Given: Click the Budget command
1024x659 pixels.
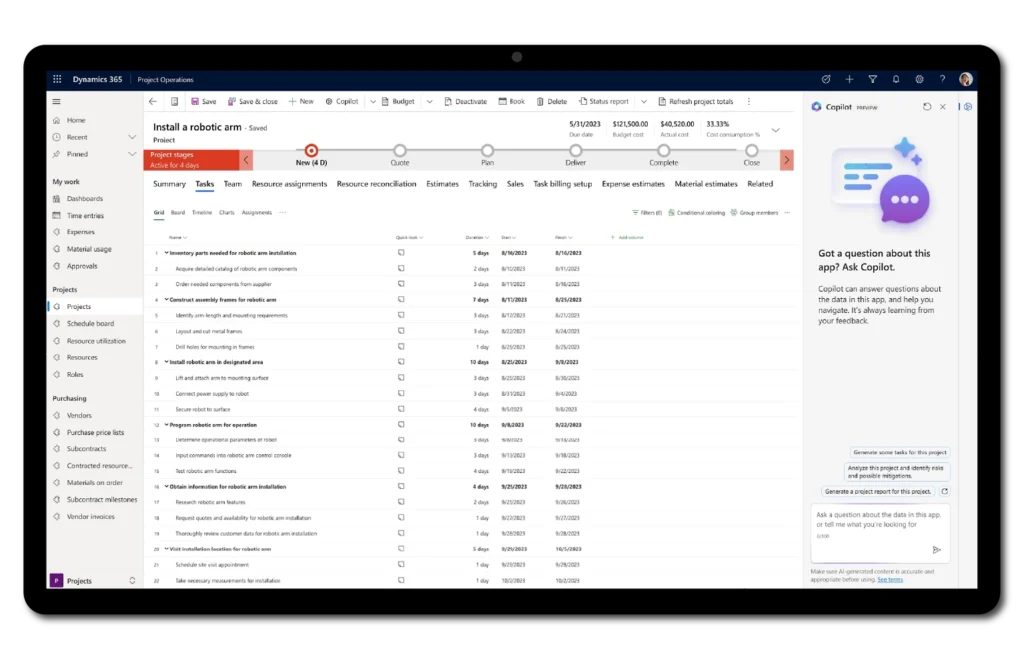Looking at the screenshot, I should pos(398,101).
